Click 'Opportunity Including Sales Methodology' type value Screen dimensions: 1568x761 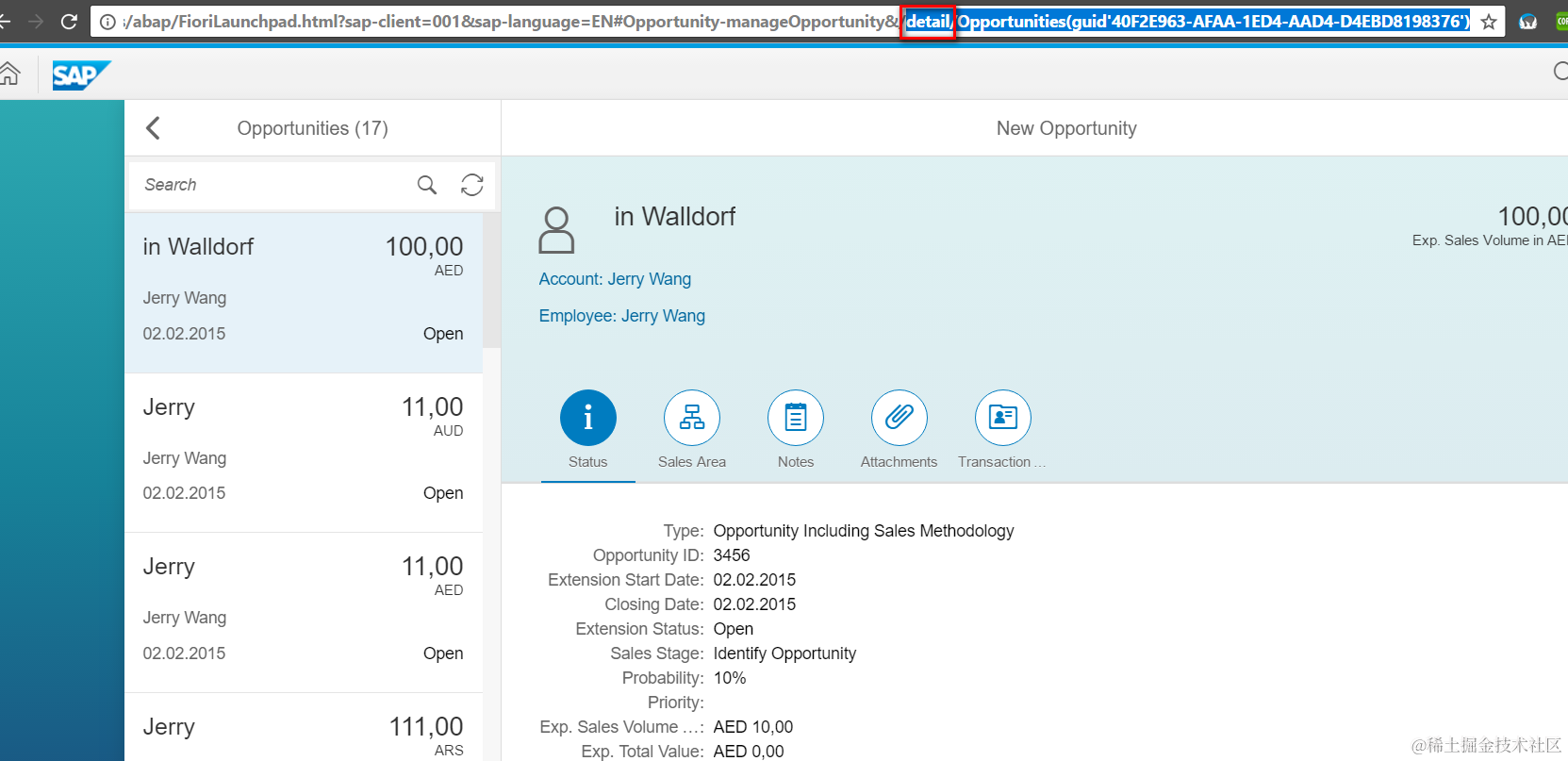coord(864,531)
